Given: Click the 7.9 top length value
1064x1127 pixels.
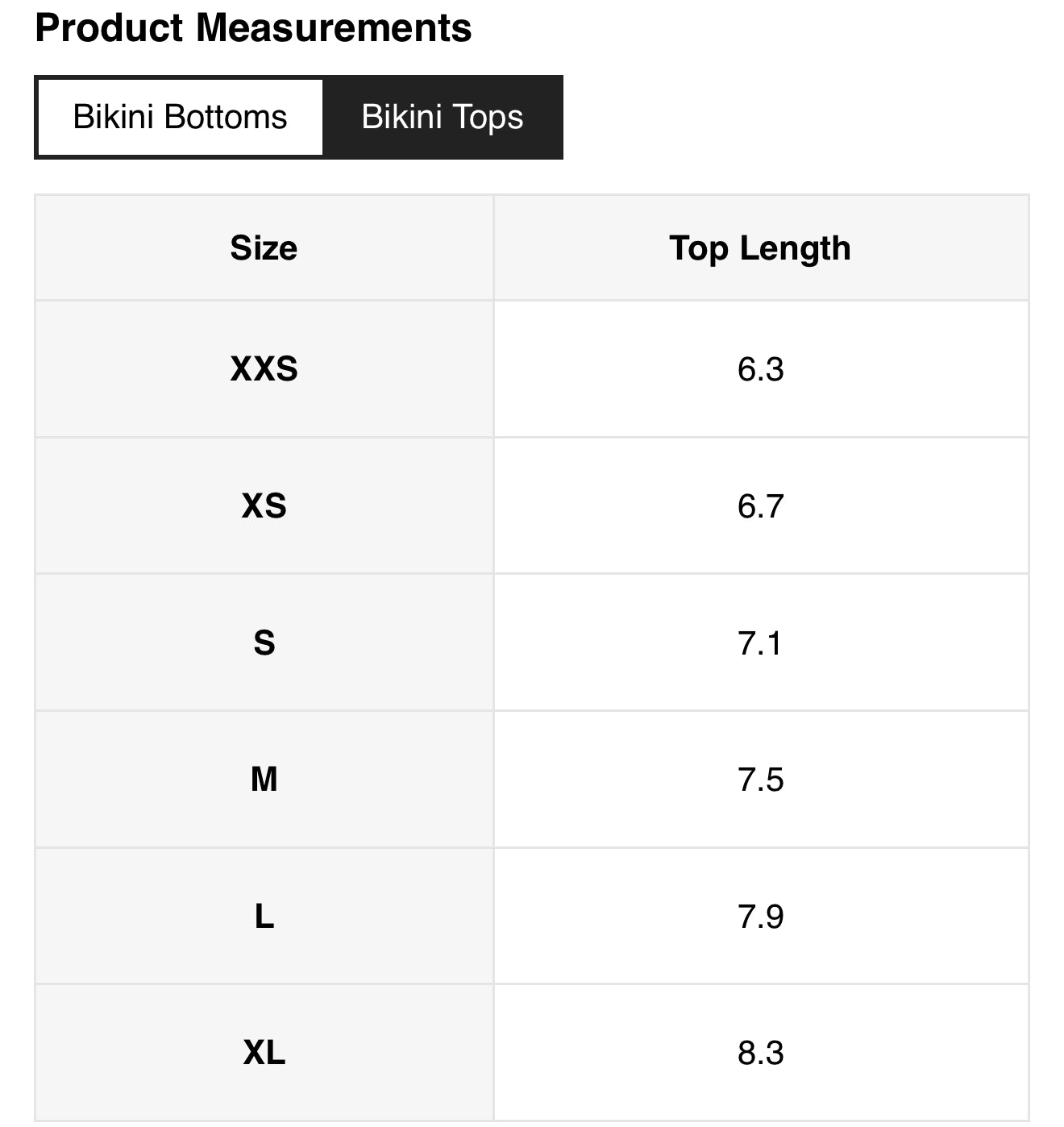Looking at the screenshot, I should coord(760,917).
